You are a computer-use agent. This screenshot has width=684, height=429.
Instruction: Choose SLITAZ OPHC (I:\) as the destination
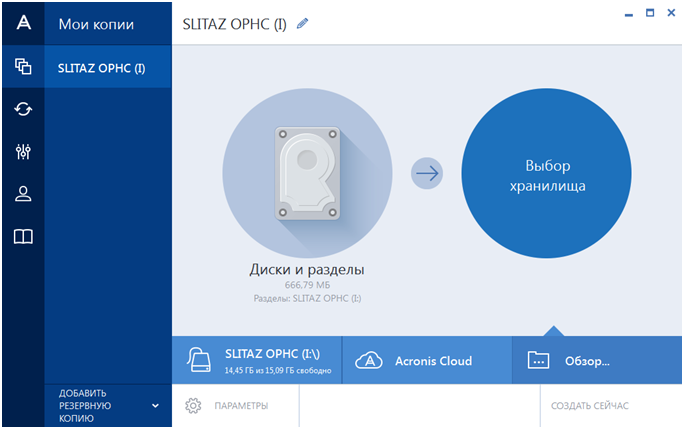257,360
